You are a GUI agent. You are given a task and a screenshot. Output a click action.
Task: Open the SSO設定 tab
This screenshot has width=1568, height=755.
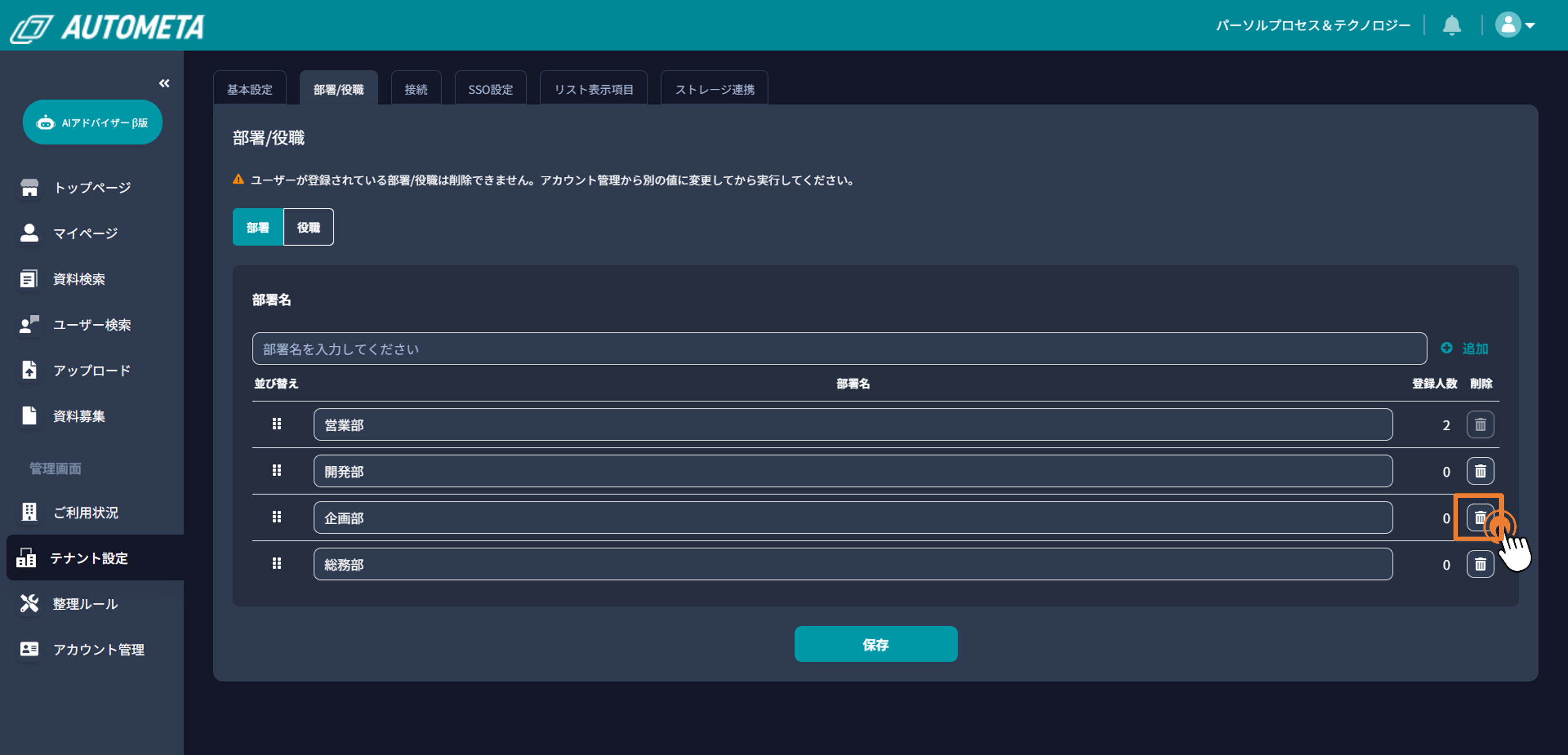click(490, 89)
